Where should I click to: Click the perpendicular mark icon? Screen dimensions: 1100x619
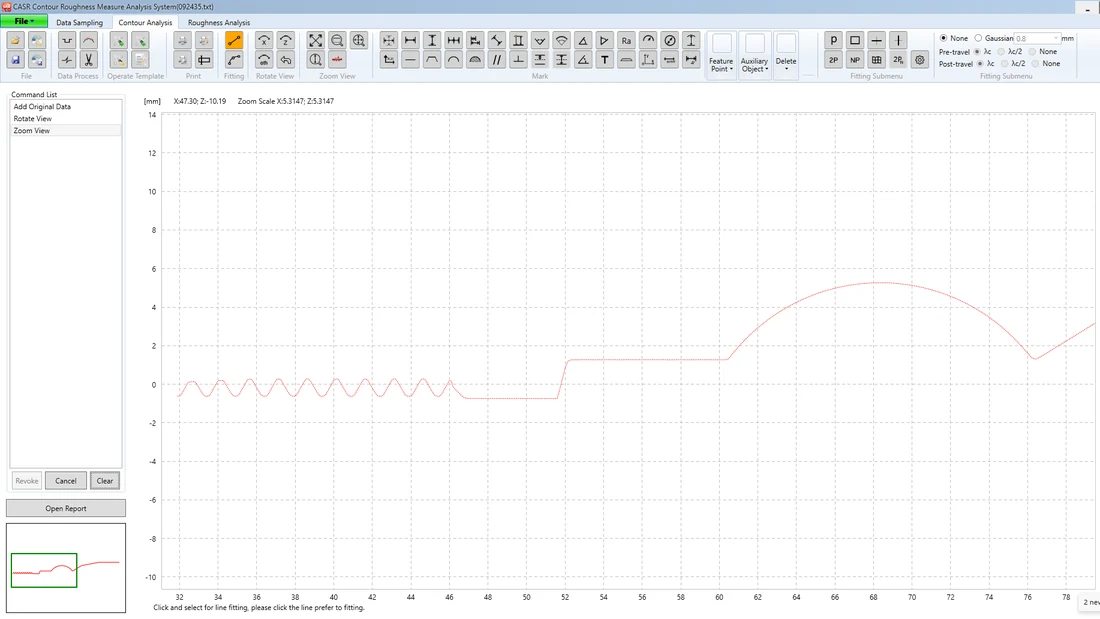518,60
